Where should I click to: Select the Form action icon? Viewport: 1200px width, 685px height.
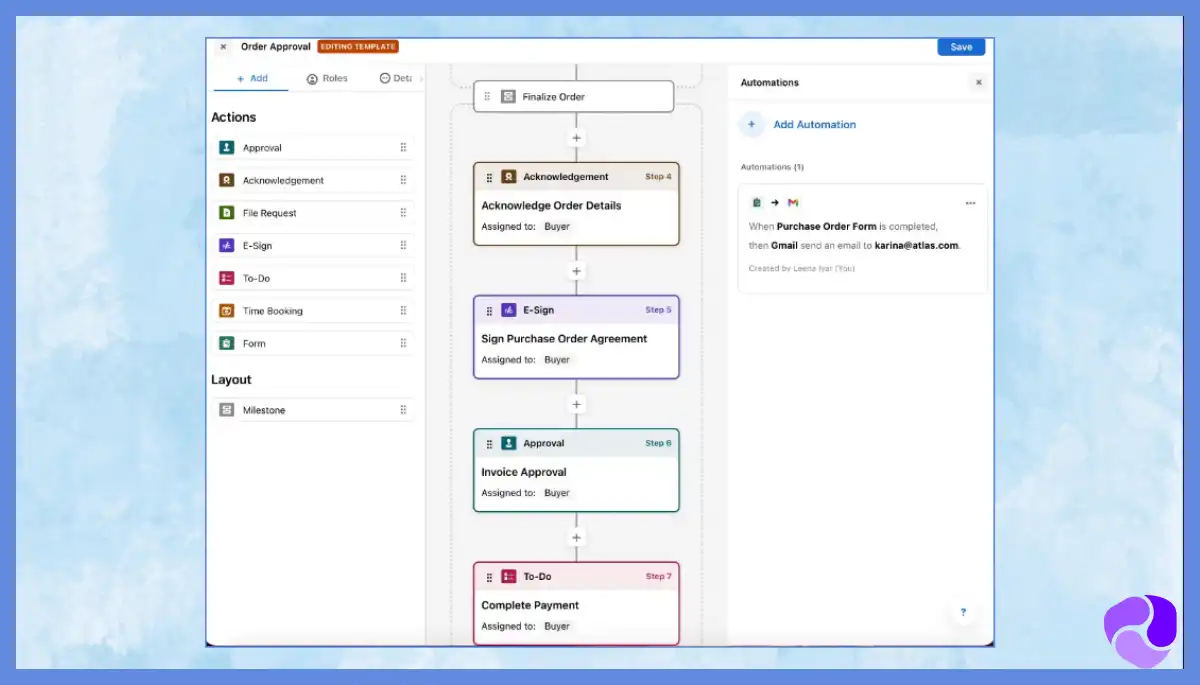[x=225, y=343]
